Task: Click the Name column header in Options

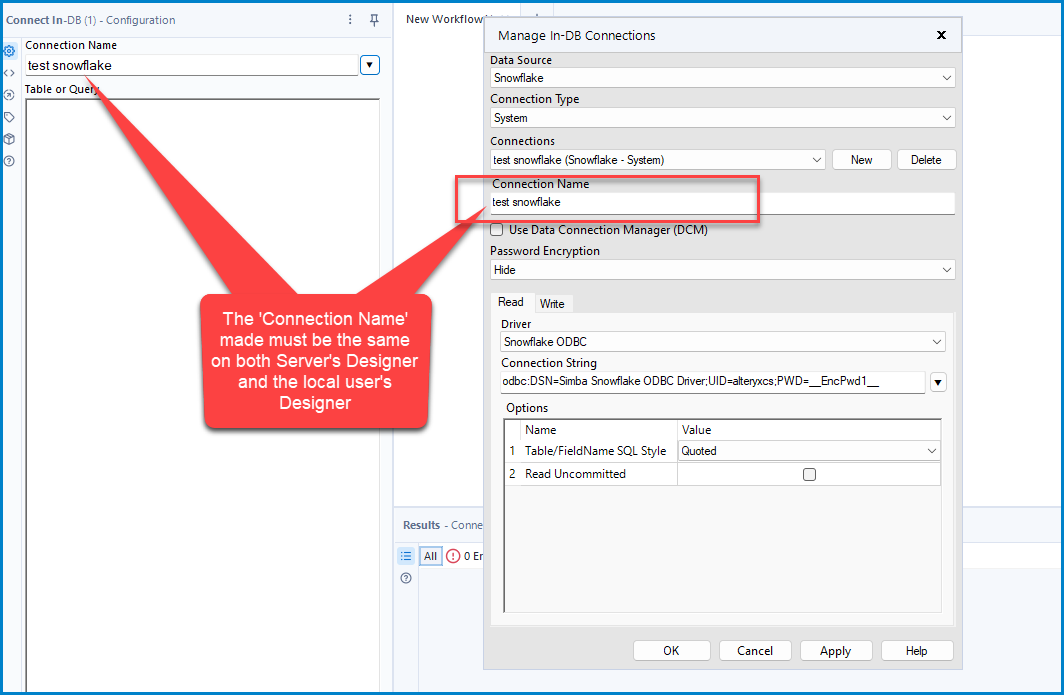Action: pos(599,430)
